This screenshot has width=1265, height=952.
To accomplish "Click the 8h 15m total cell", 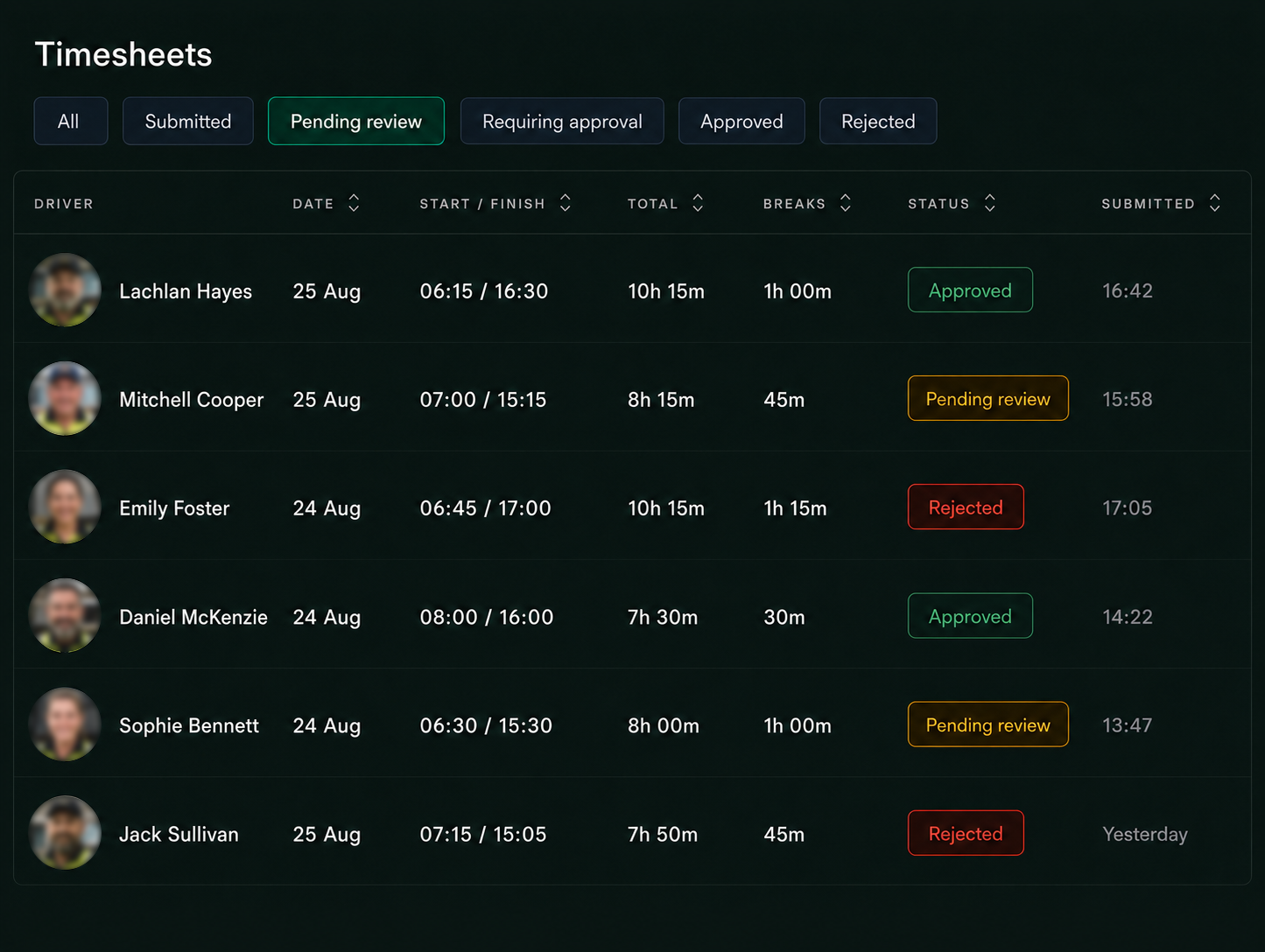I will [661, 400].
